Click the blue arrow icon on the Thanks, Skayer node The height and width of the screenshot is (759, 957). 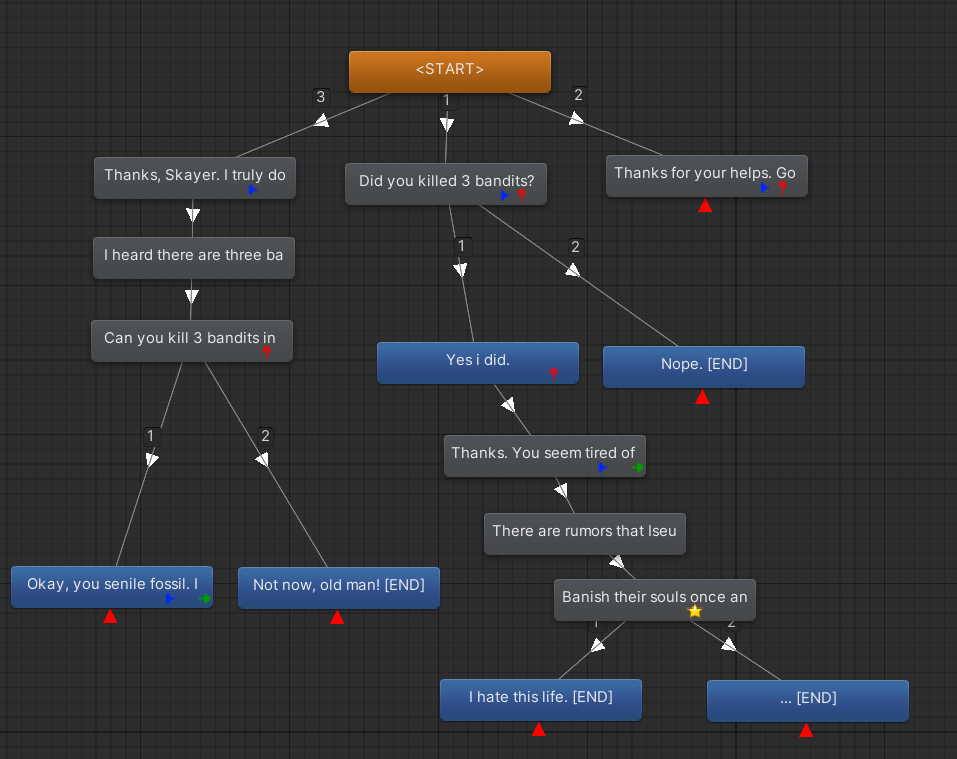click(254, 189)
